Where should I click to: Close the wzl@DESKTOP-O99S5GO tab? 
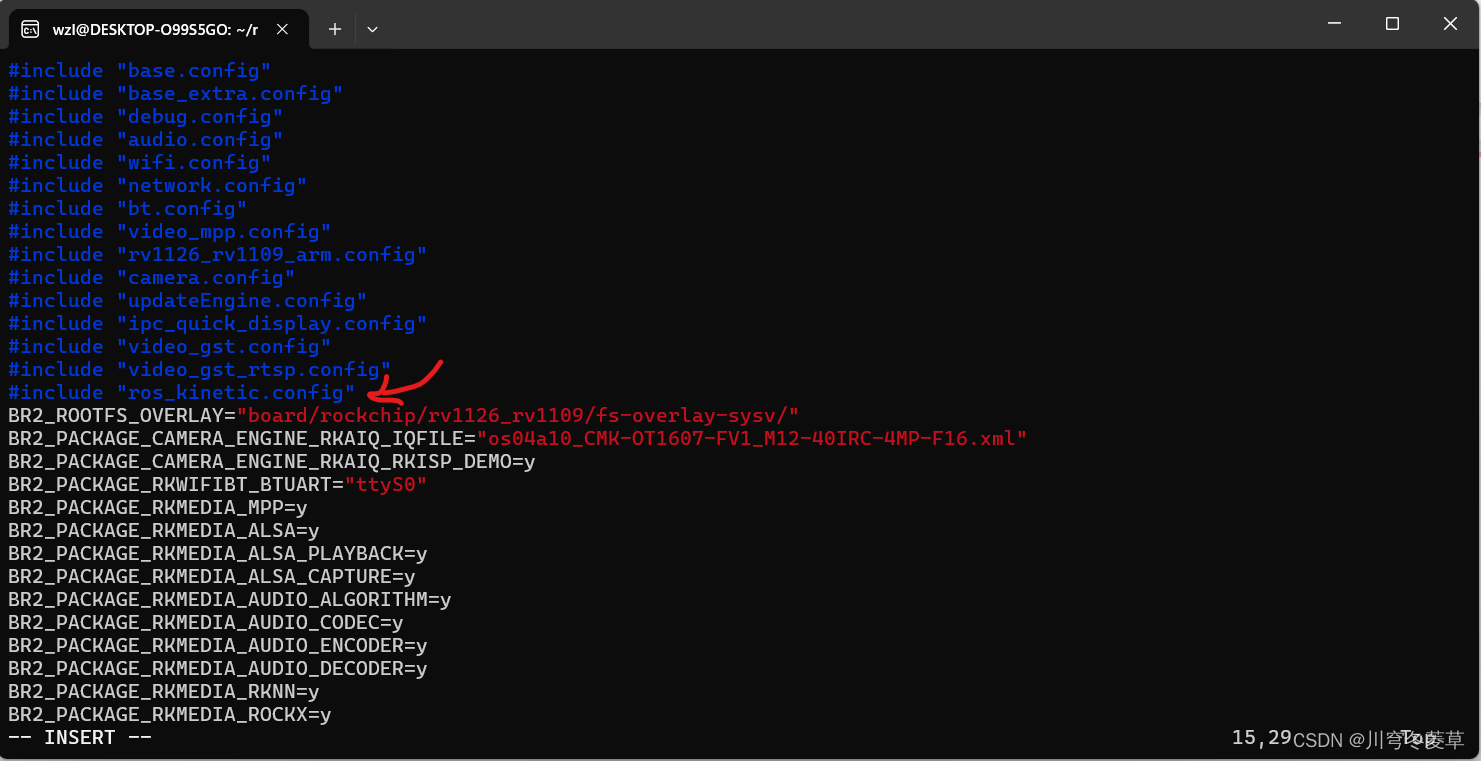281,29
